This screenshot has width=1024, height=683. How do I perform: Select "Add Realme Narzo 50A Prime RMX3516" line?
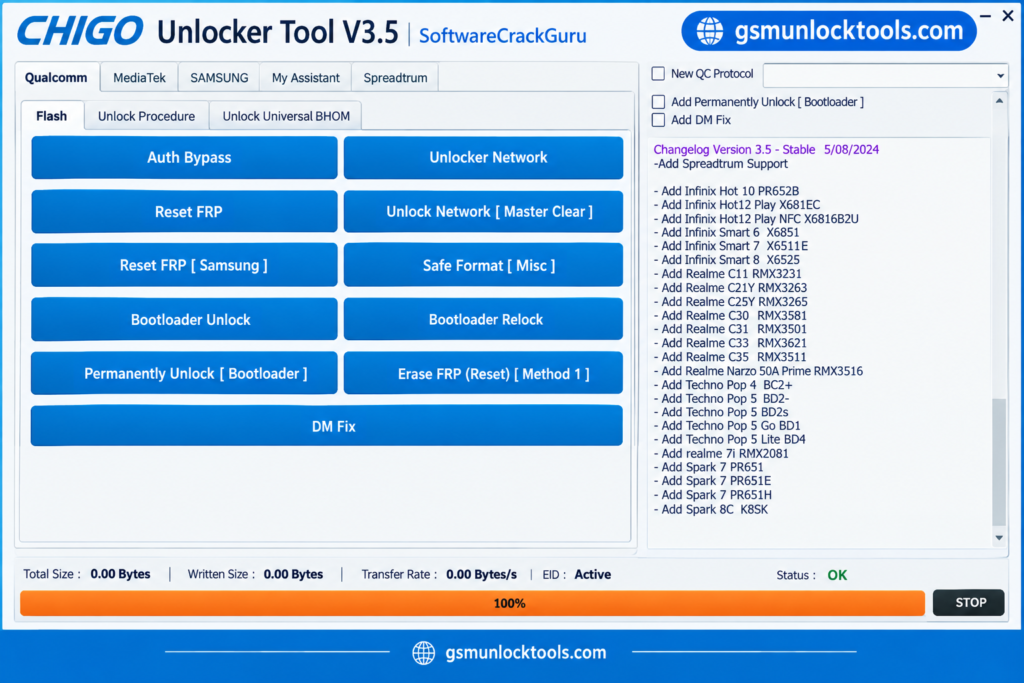[758, 371]
